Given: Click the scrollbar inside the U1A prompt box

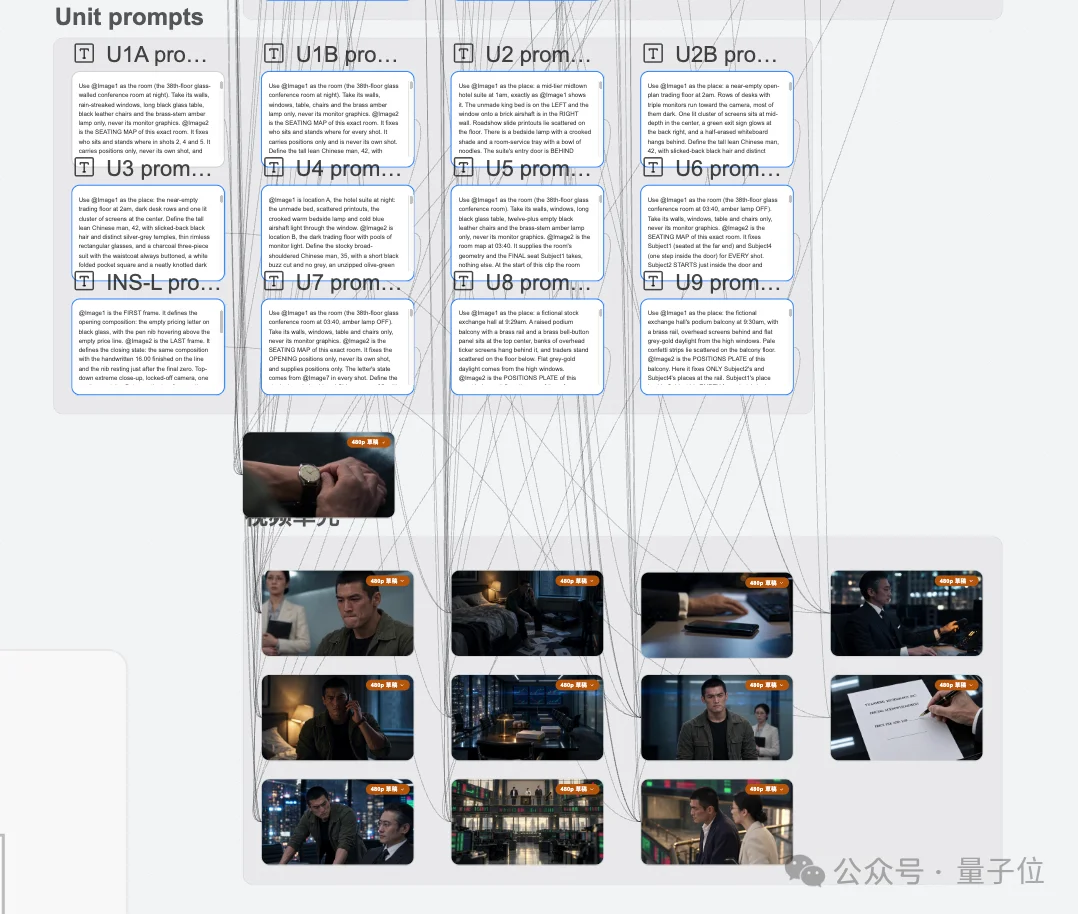Looking at the screenshot, I should [x=221, y=86].
